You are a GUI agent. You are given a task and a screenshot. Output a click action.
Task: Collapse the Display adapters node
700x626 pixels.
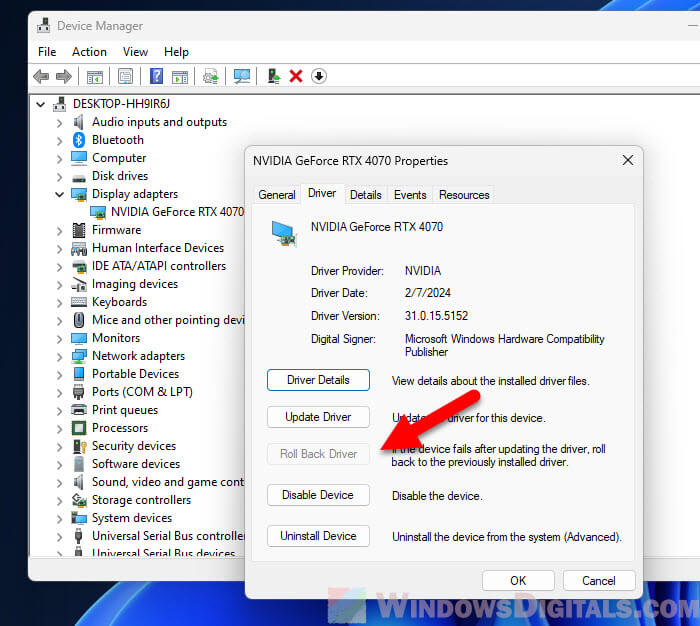tap(59, 194)
